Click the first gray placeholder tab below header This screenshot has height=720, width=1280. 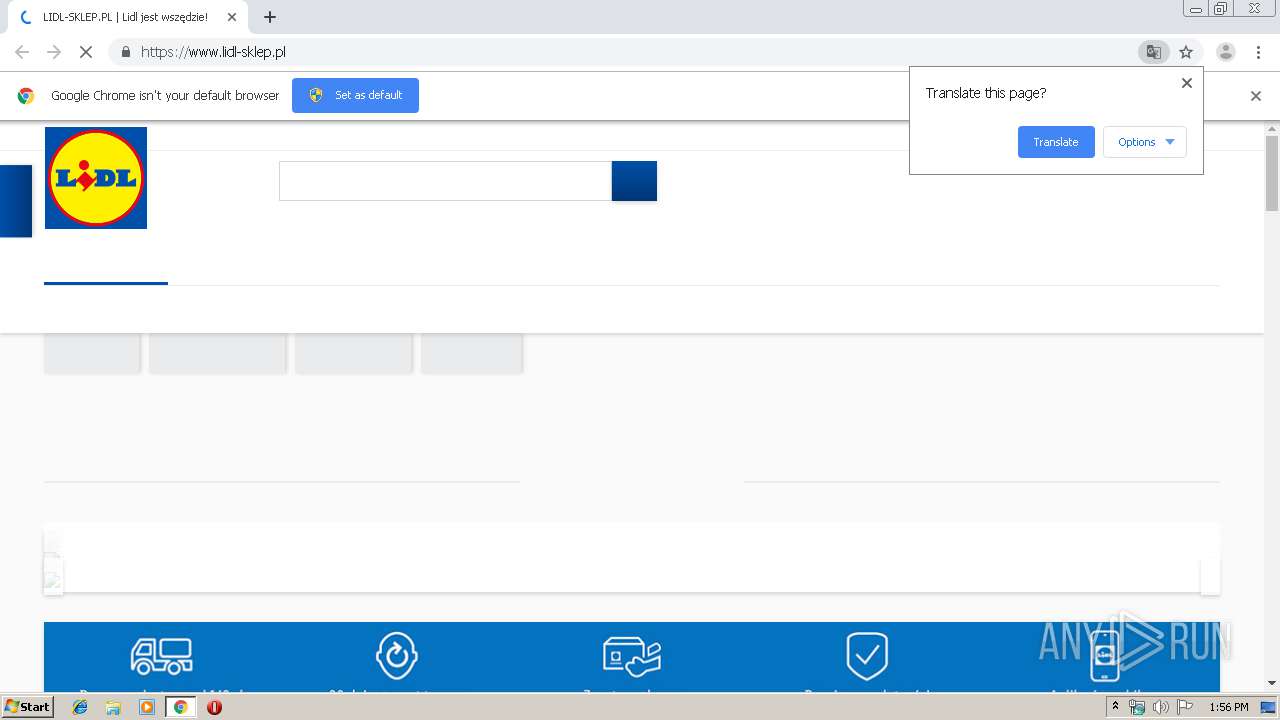92,353
